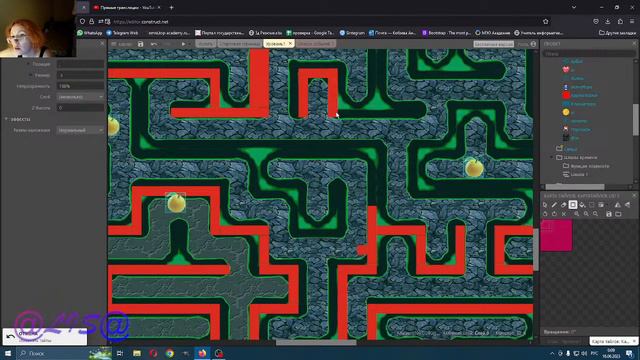Screen dimensions: 640x360
Task: Collapse the Шкалы времени folder
Action: coord(552,158)
